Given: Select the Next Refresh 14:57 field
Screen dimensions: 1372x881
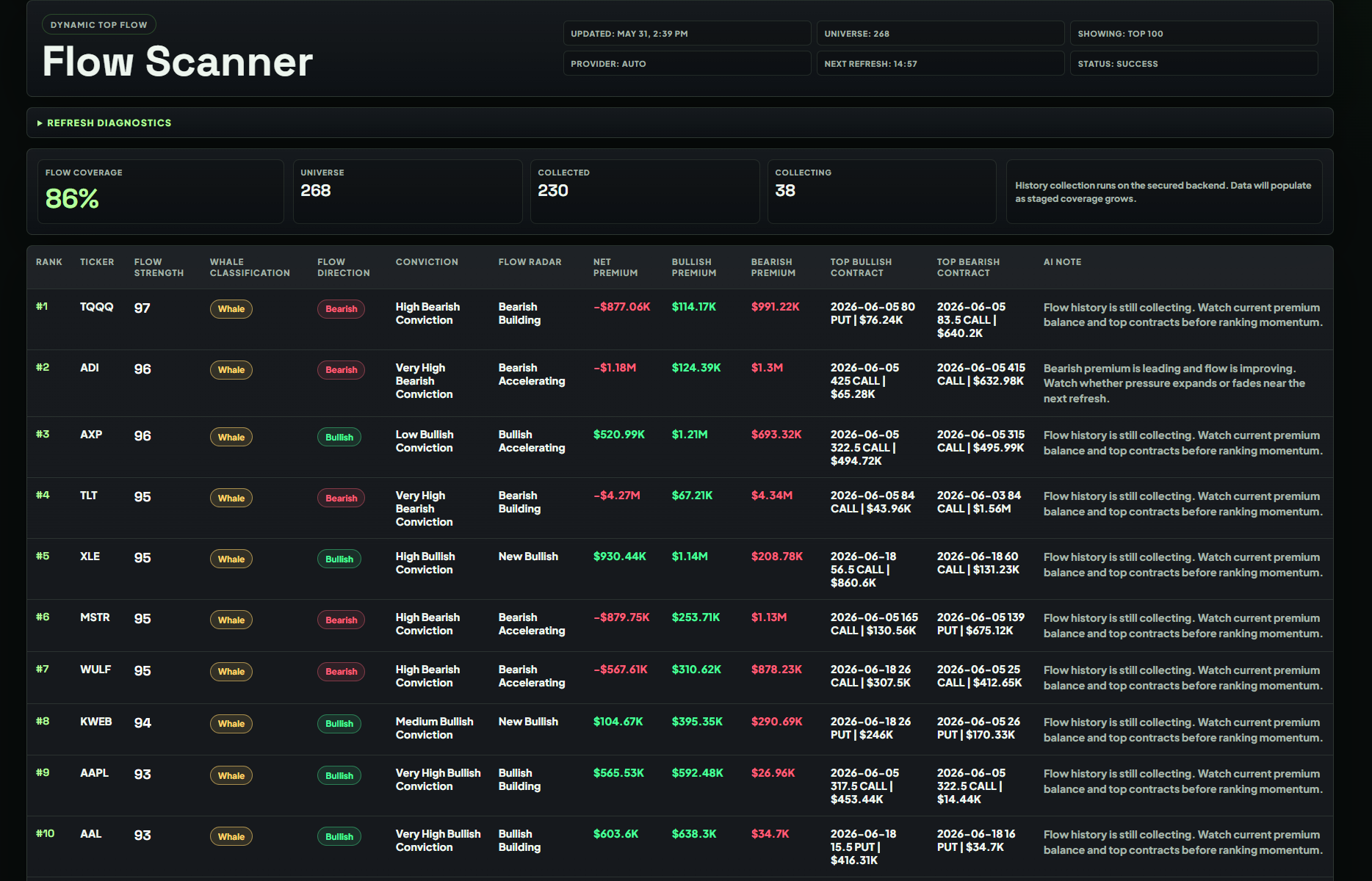Looking at the screenshot, I should pyautogui.click(x=940, y=64).
